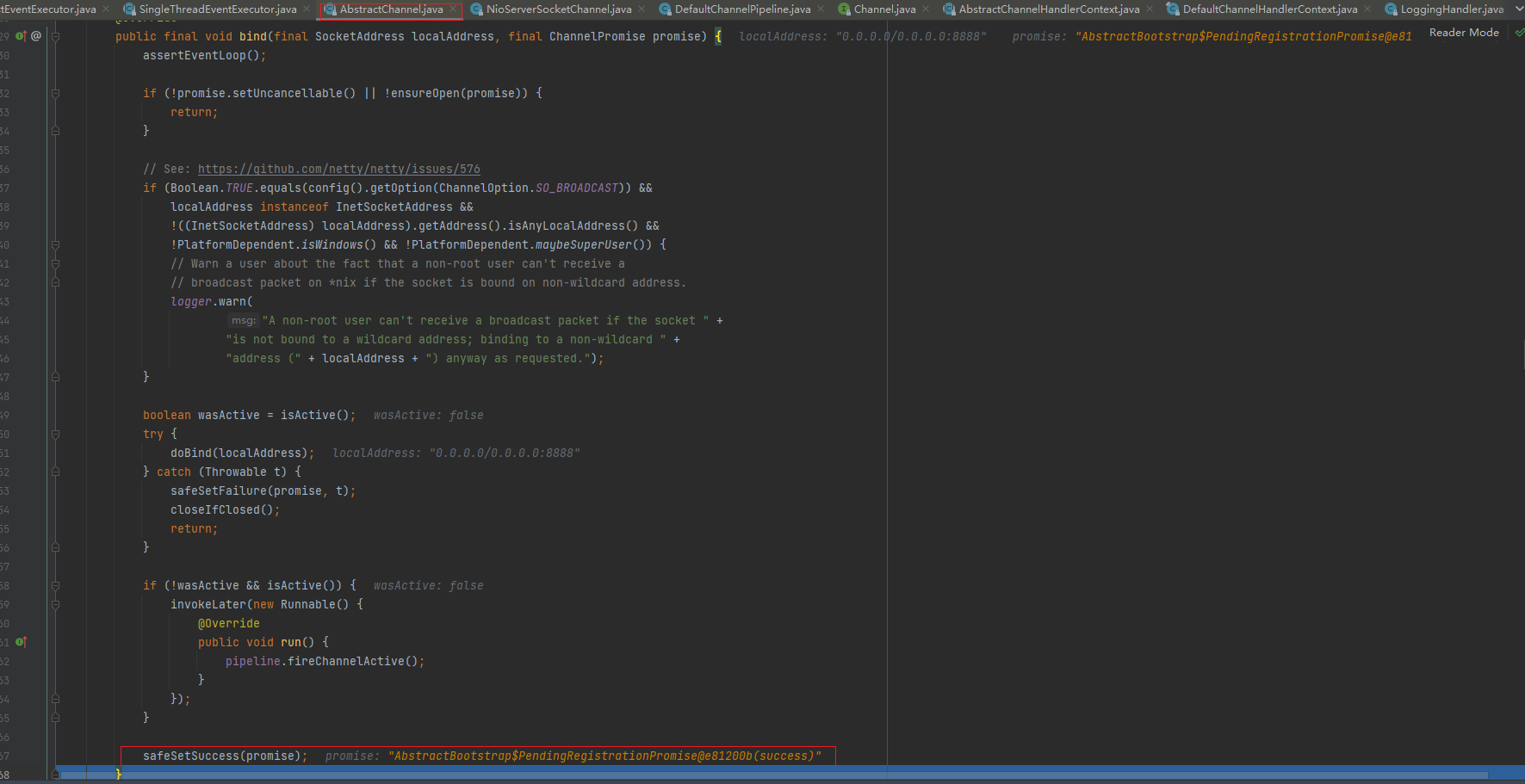Open the Channel.java tab
This screenshot has height=784, width=1525.
[884, 9]
